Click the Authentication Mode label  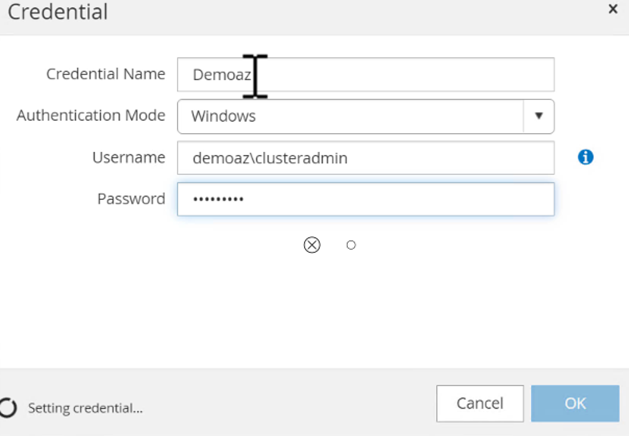(91, 116)
